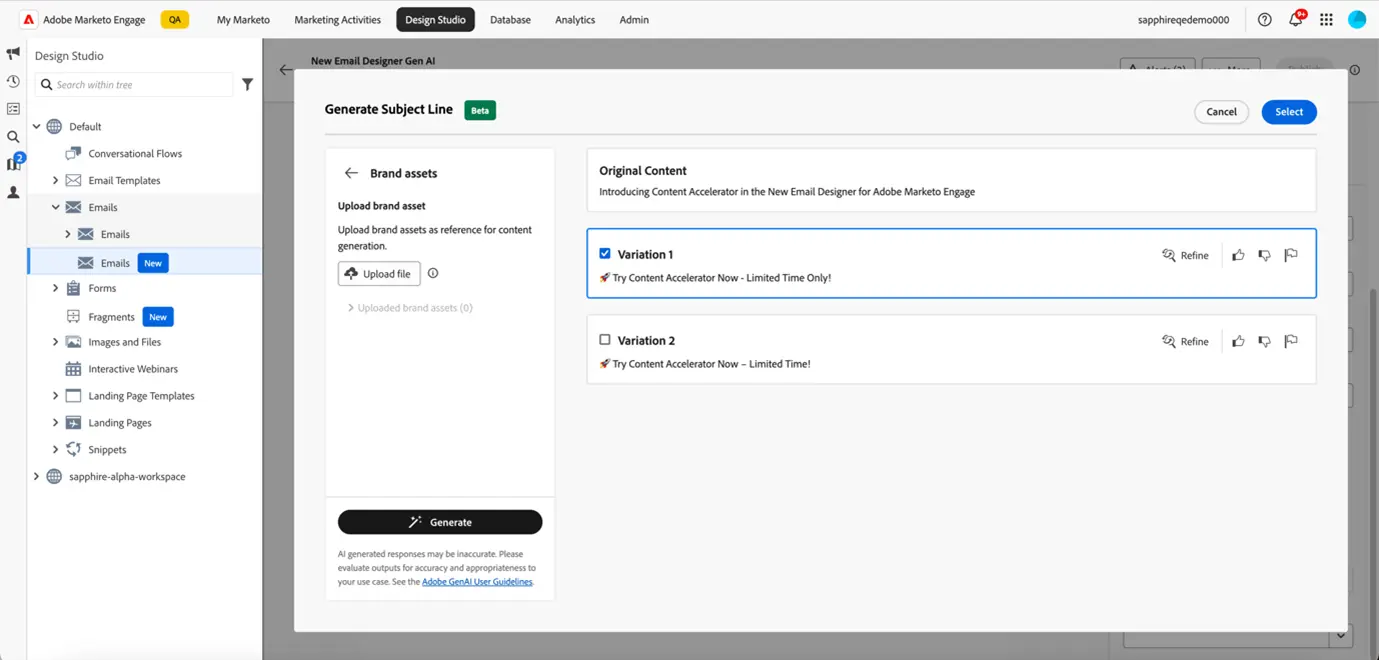
Task: Click the filter funnel icon beside tree search
Action: pos(247,85)
